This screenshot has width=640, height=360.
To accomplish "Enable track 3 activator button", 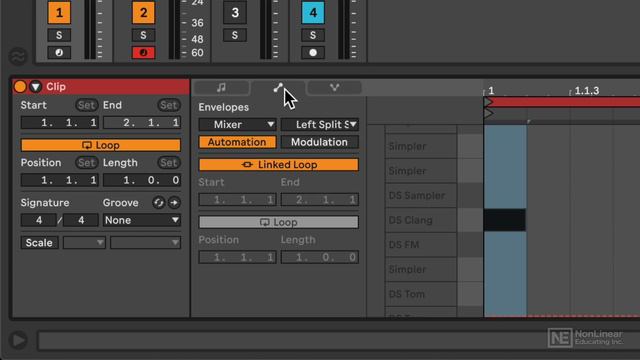I will 235,13.
